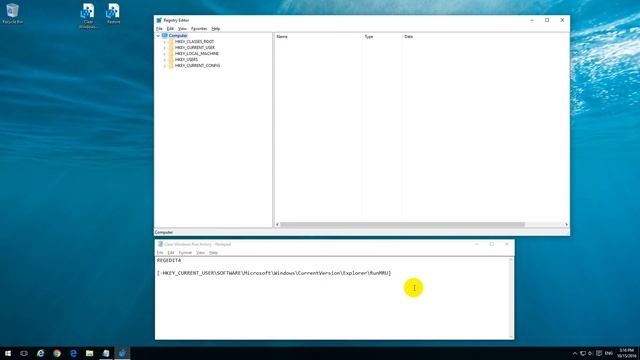Show hidden system tray icons
640x360 pixels.
[575, 353]
